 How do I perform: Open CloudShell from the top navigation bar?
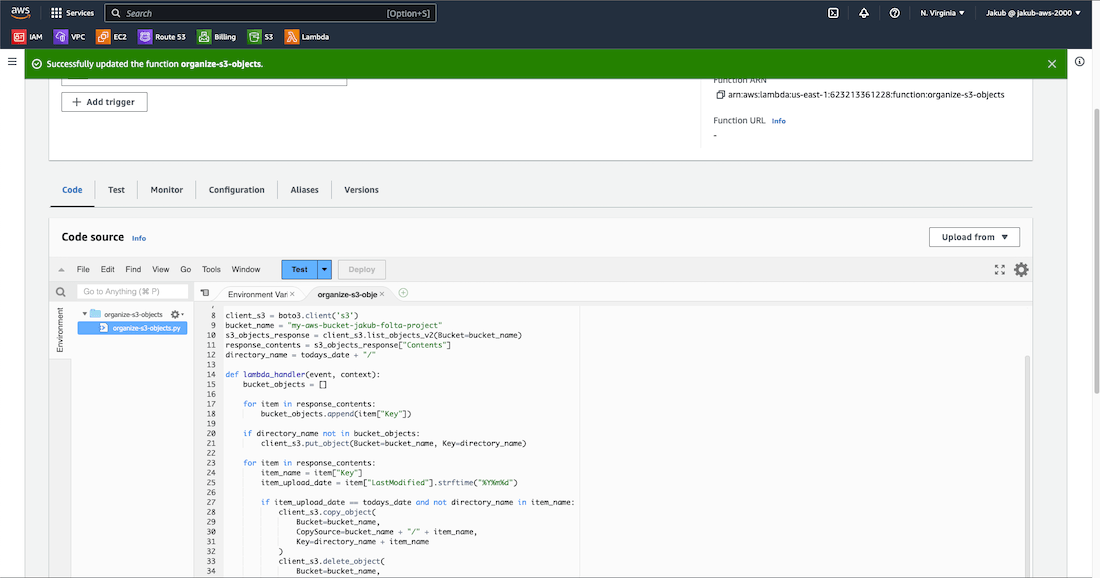point(833,13)
